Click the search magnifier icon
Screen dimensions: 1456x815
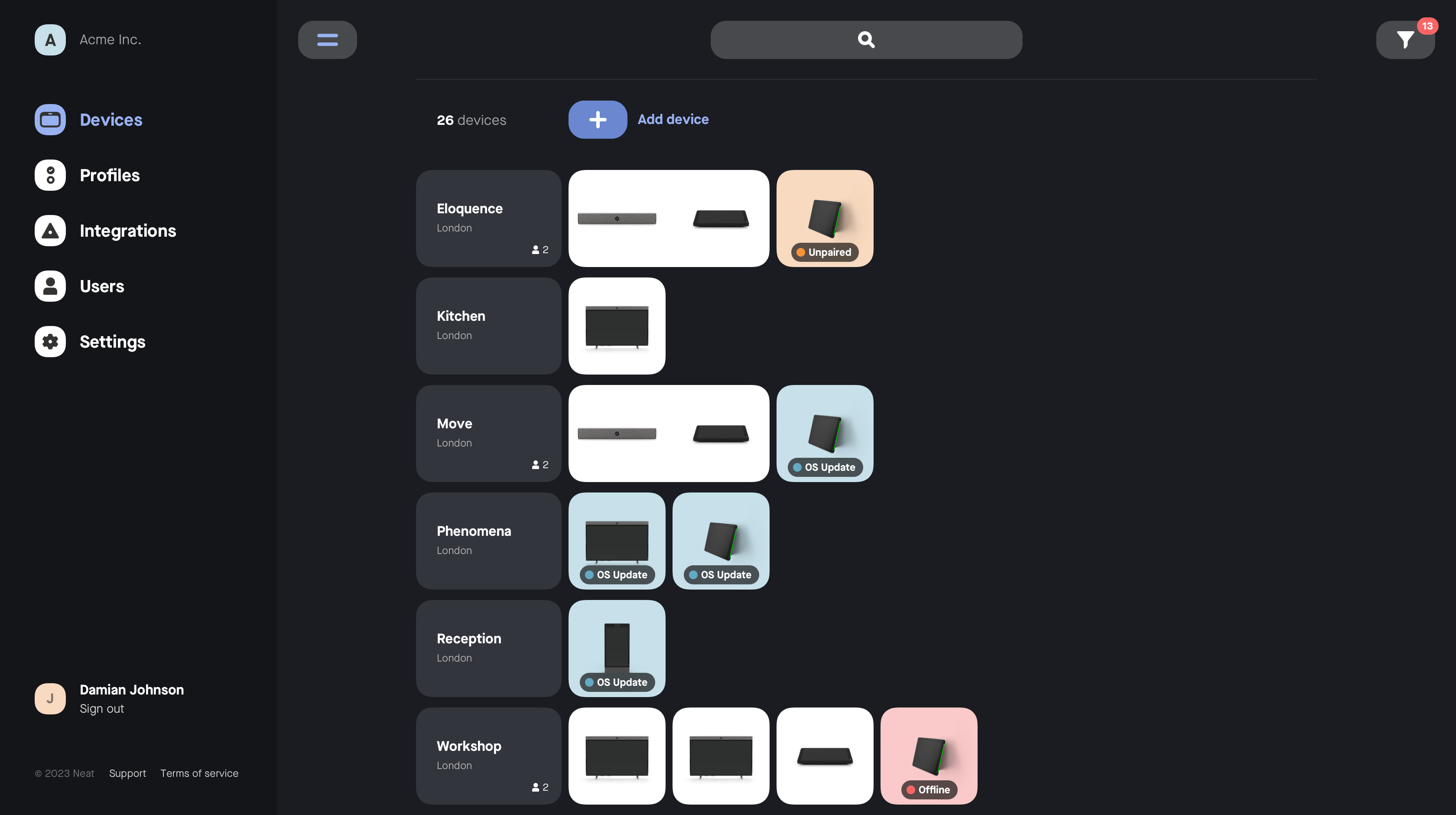pyautogui.click(x=865, y=39)
